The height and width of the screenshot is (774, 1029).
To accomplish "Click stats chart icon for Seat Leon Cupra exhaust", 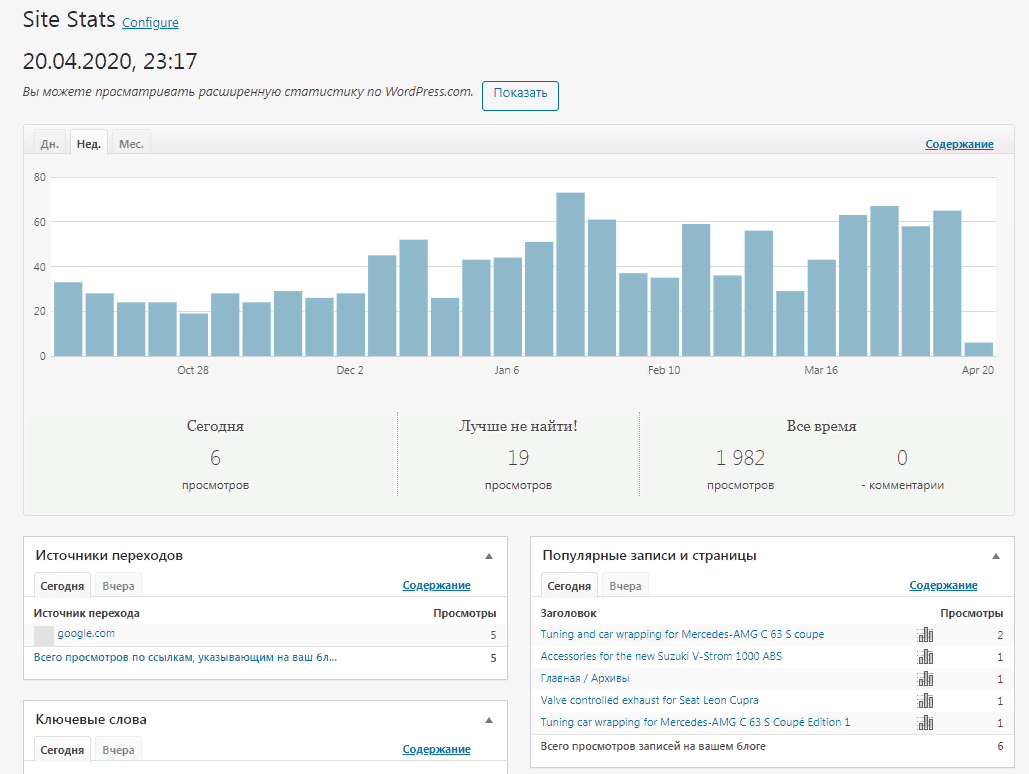I will 925,701.
